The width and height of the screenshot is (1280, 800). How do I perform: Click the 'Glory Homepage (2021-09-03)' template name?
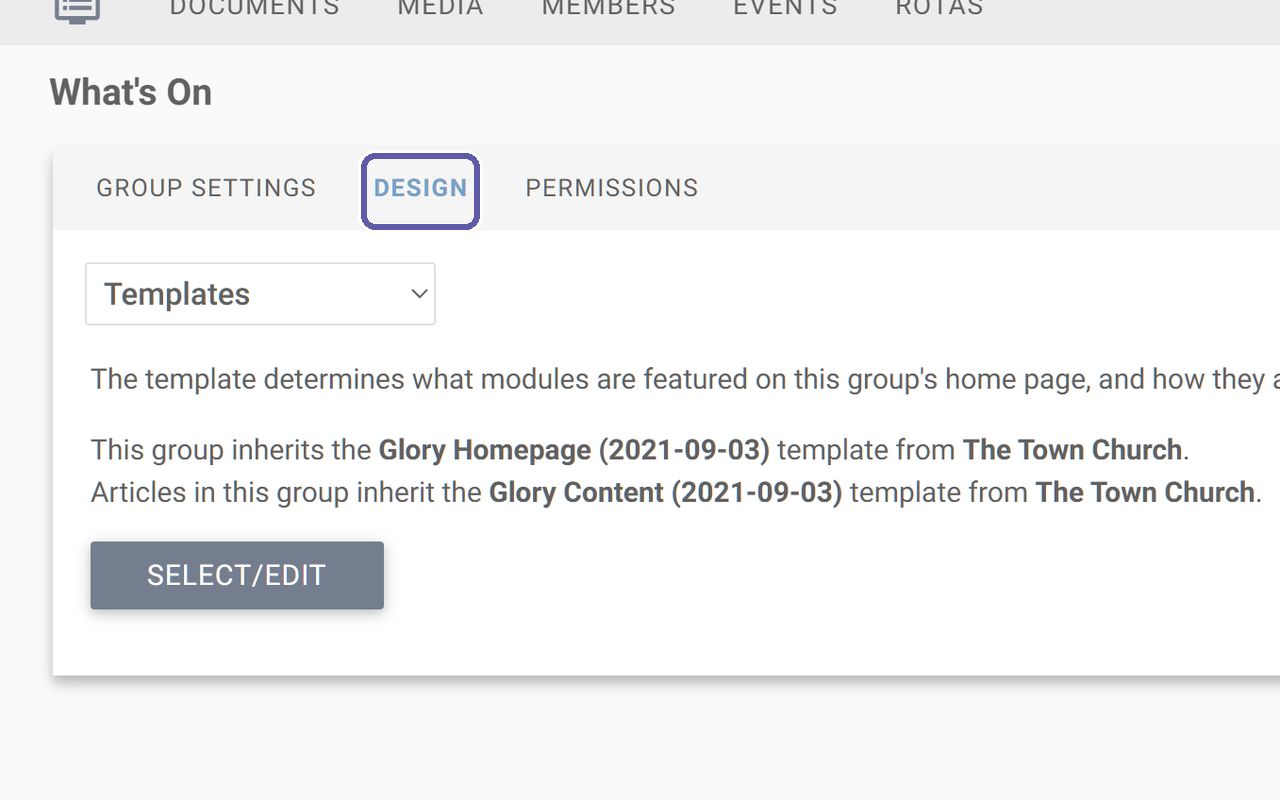coord(574,450)
